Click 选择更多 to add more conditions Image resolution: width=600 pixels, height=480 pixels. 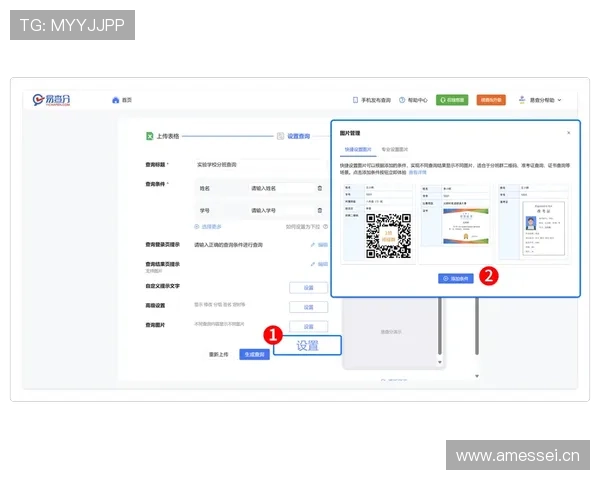point(208,227)
